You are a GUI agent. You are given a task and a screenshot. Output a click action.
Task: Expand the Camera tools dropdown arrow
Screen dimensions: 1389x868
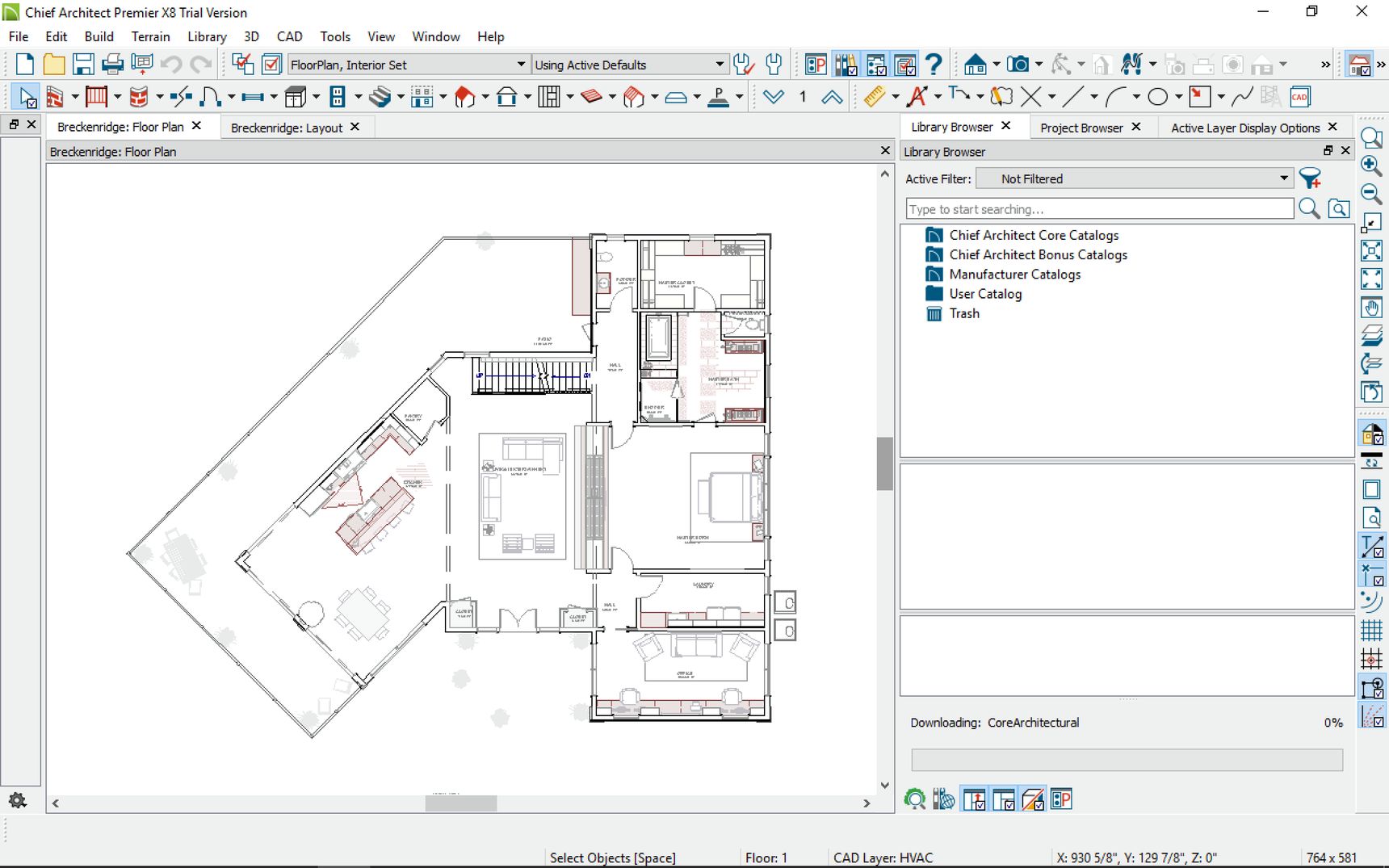click(1039, 65)
